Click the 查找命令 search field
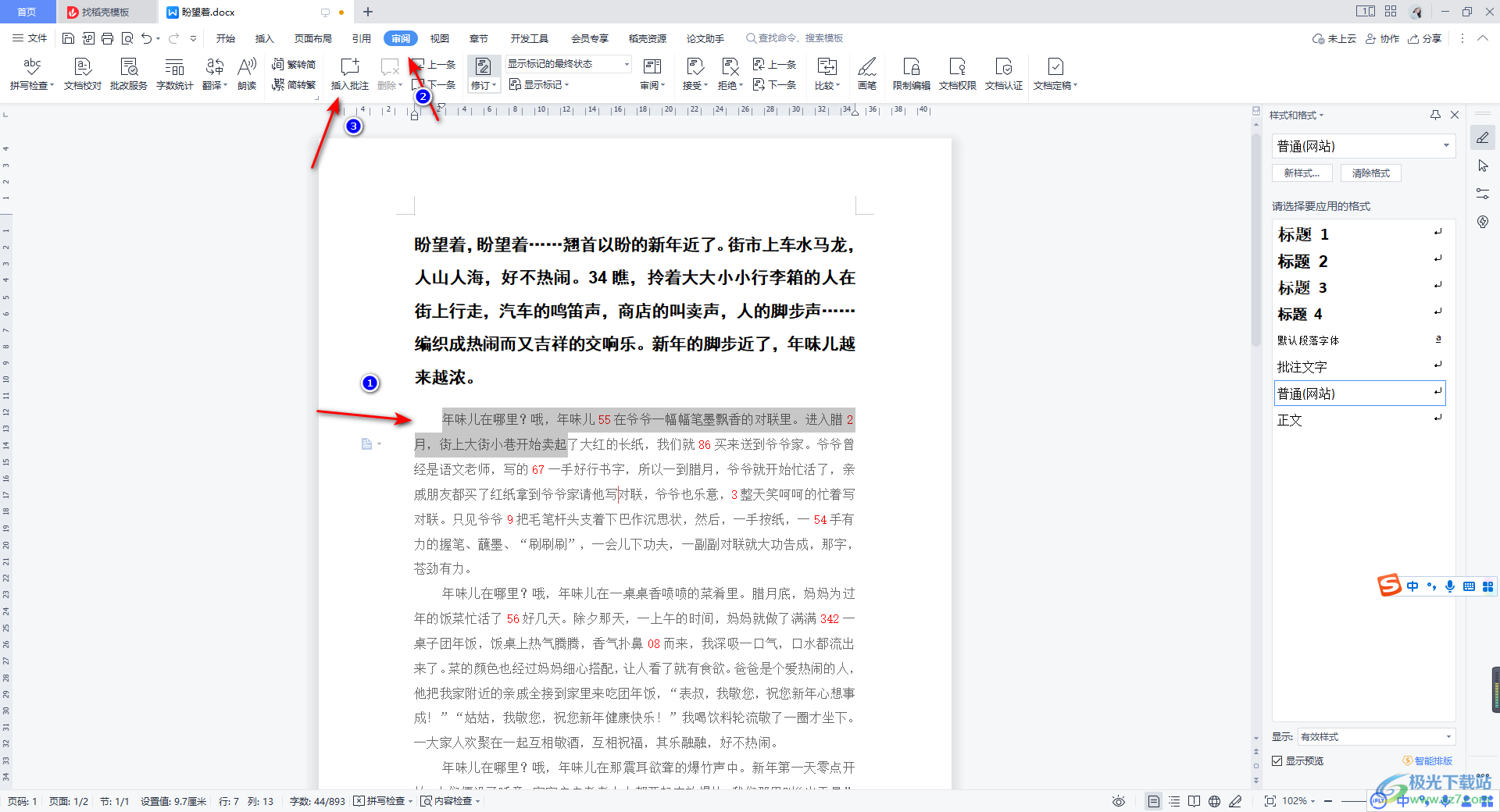 795,38
